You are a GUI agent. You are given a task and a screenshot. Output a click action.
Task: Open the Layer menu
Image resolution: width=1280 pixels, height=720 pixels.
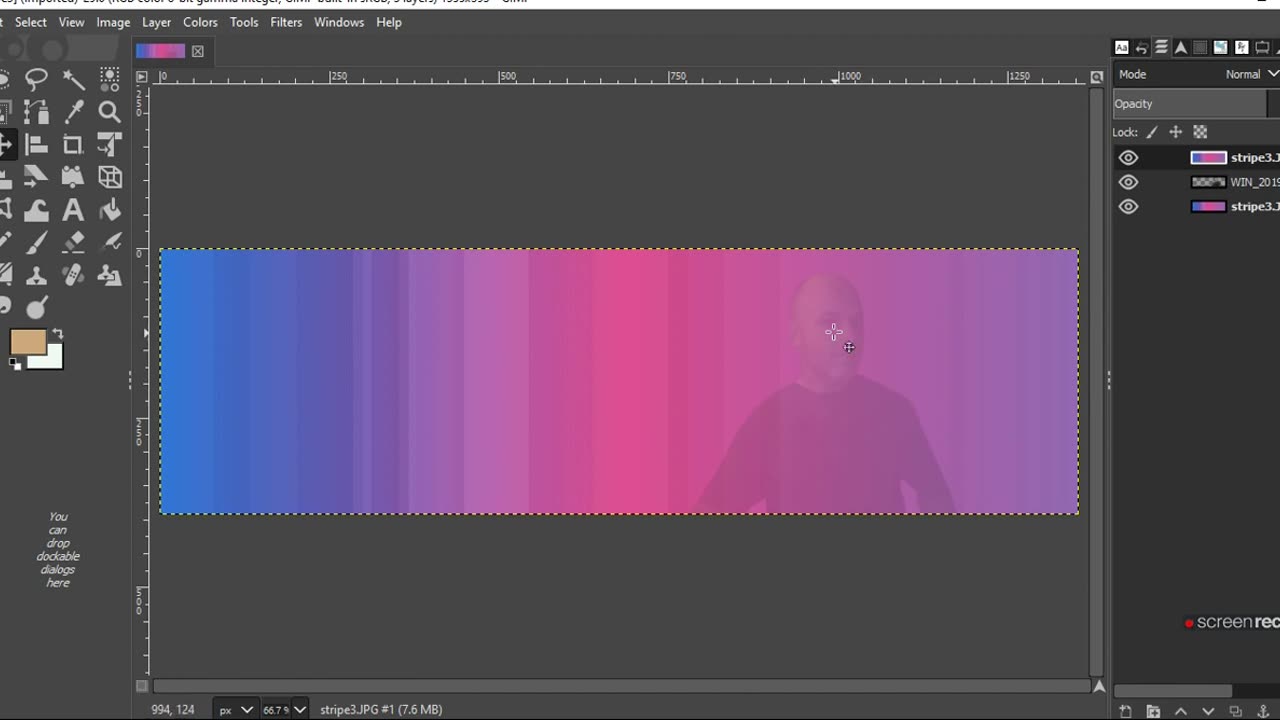pos(156,22)
